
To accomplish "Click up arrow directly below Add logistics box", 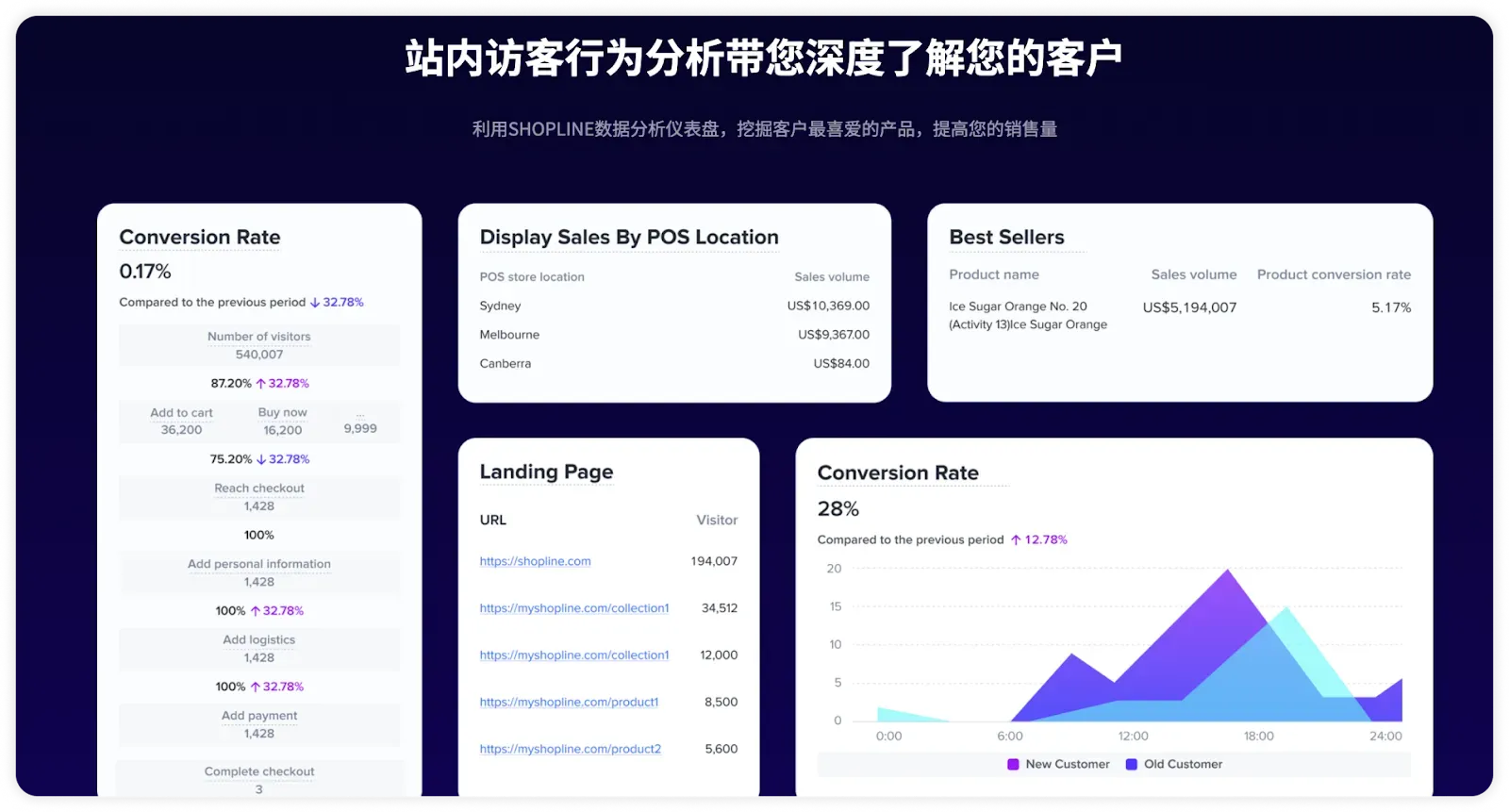I will [256, 687].
